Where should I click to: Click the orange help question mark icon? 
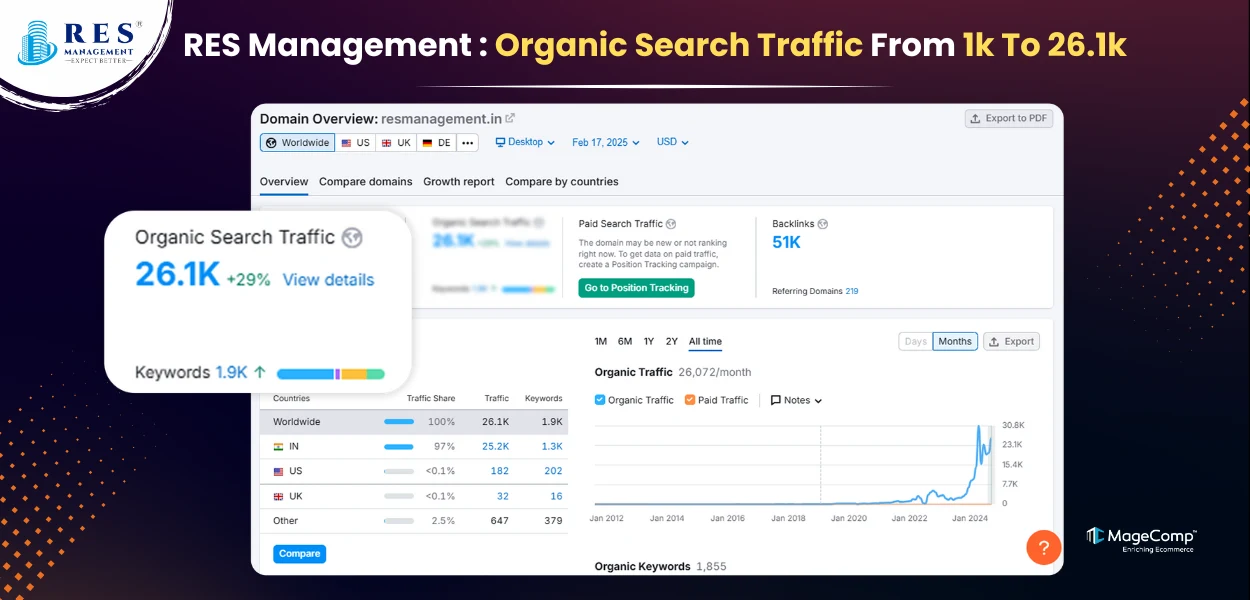(1043, 547)
